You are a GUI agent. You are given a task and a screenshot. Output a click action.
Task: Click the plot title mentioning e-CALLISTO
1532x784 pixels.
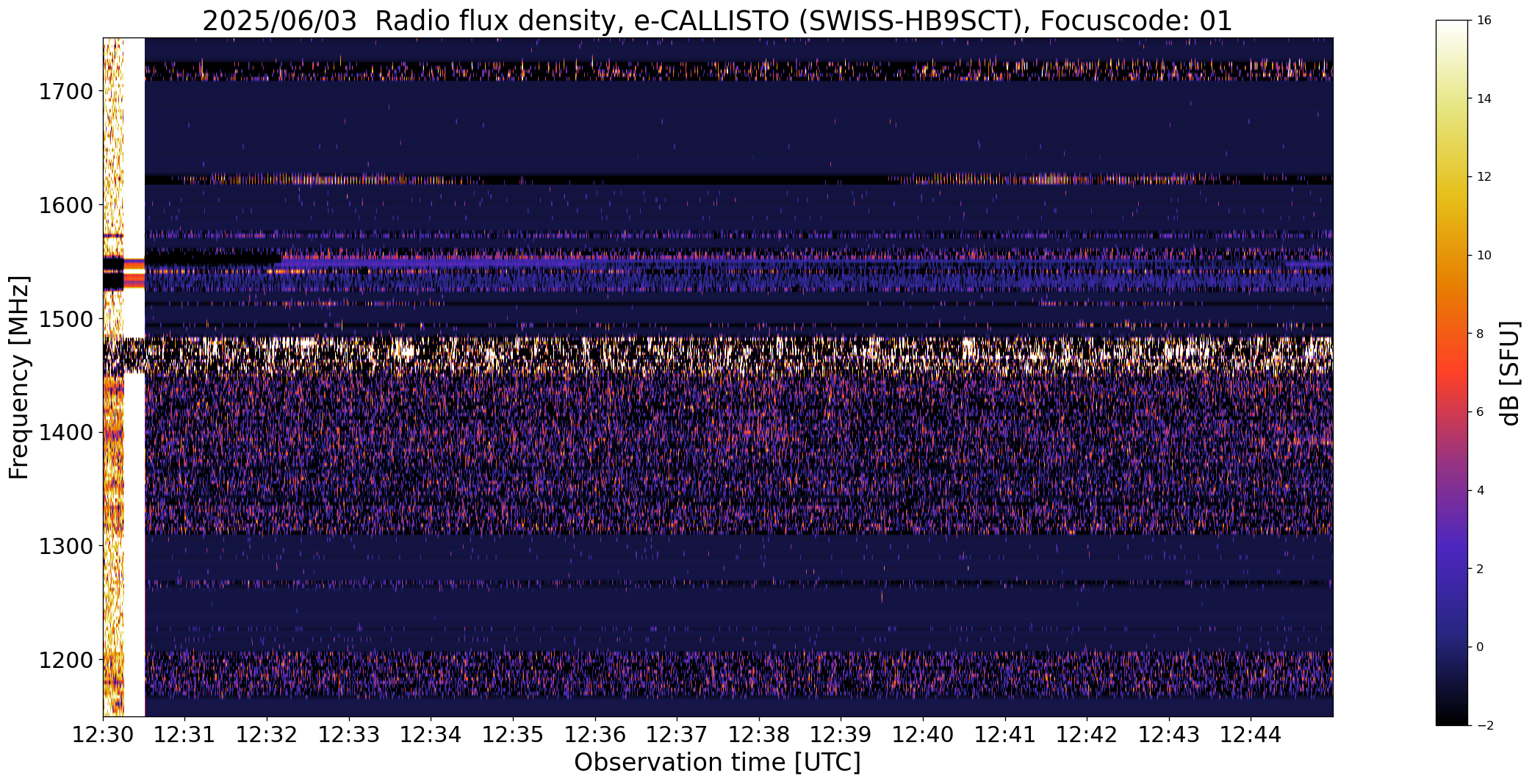(717, 21)
